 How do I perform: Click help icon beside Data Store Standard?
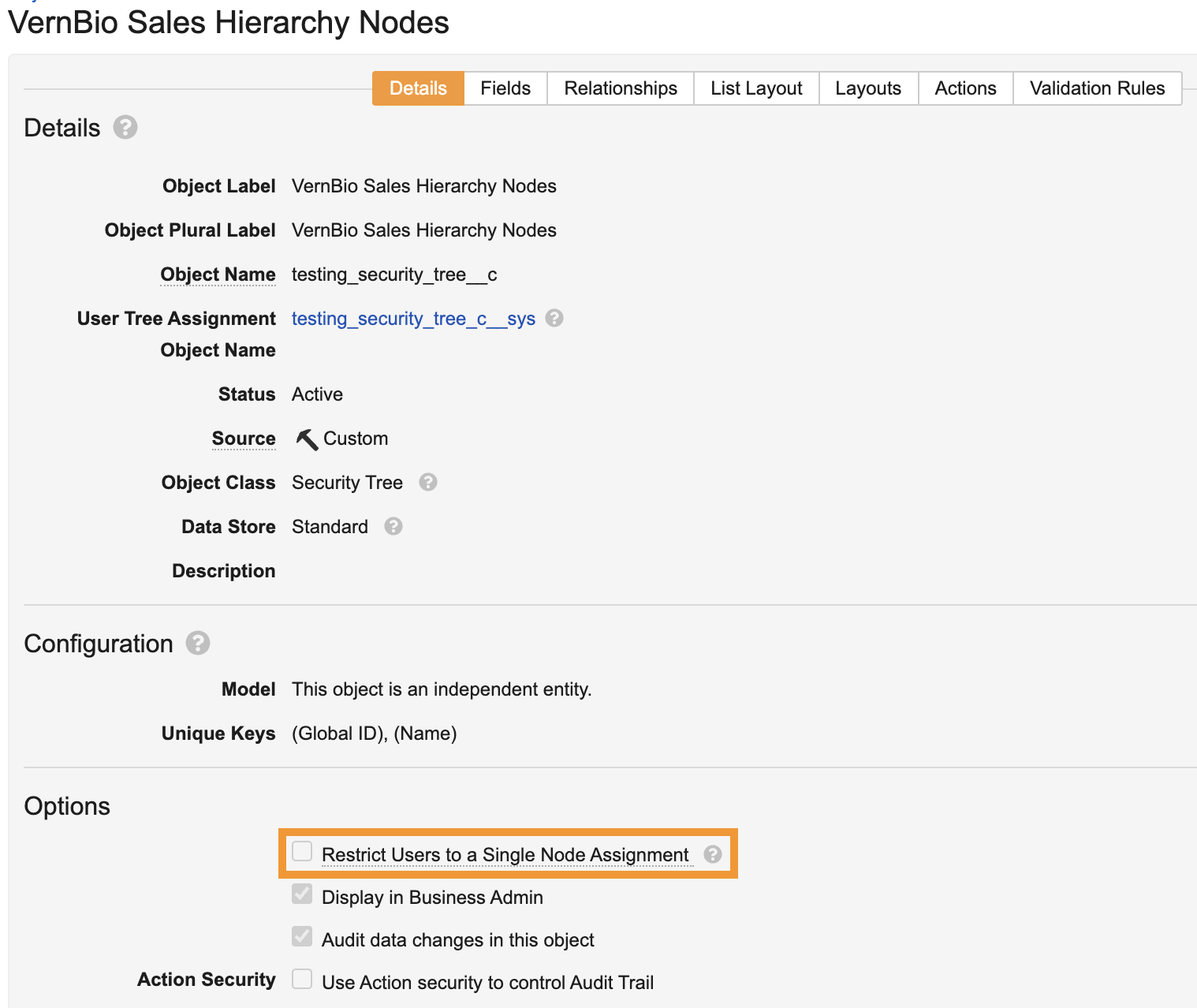click(x=393, y=526)
